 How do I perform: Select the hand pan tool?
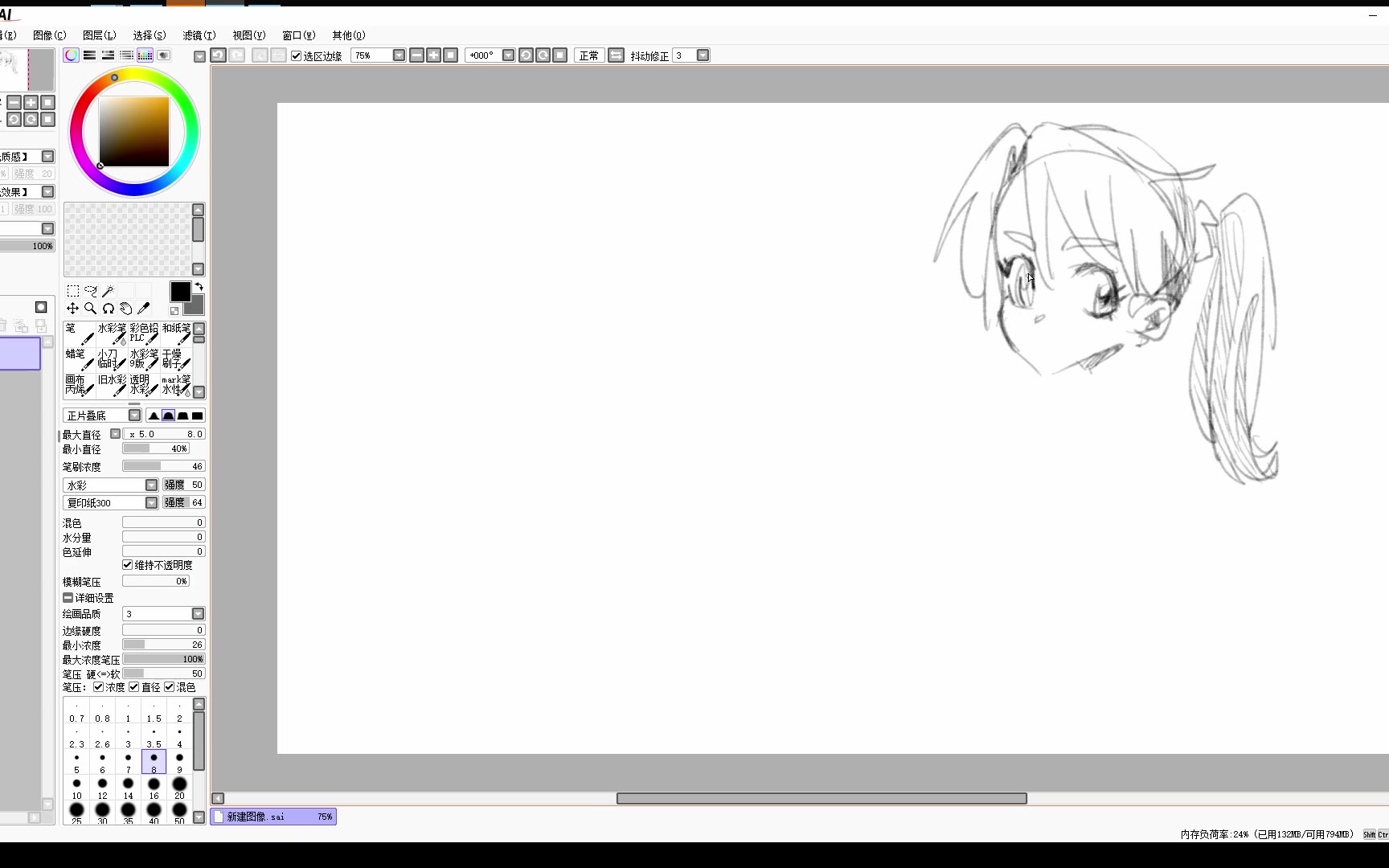(x=126, y=309)
